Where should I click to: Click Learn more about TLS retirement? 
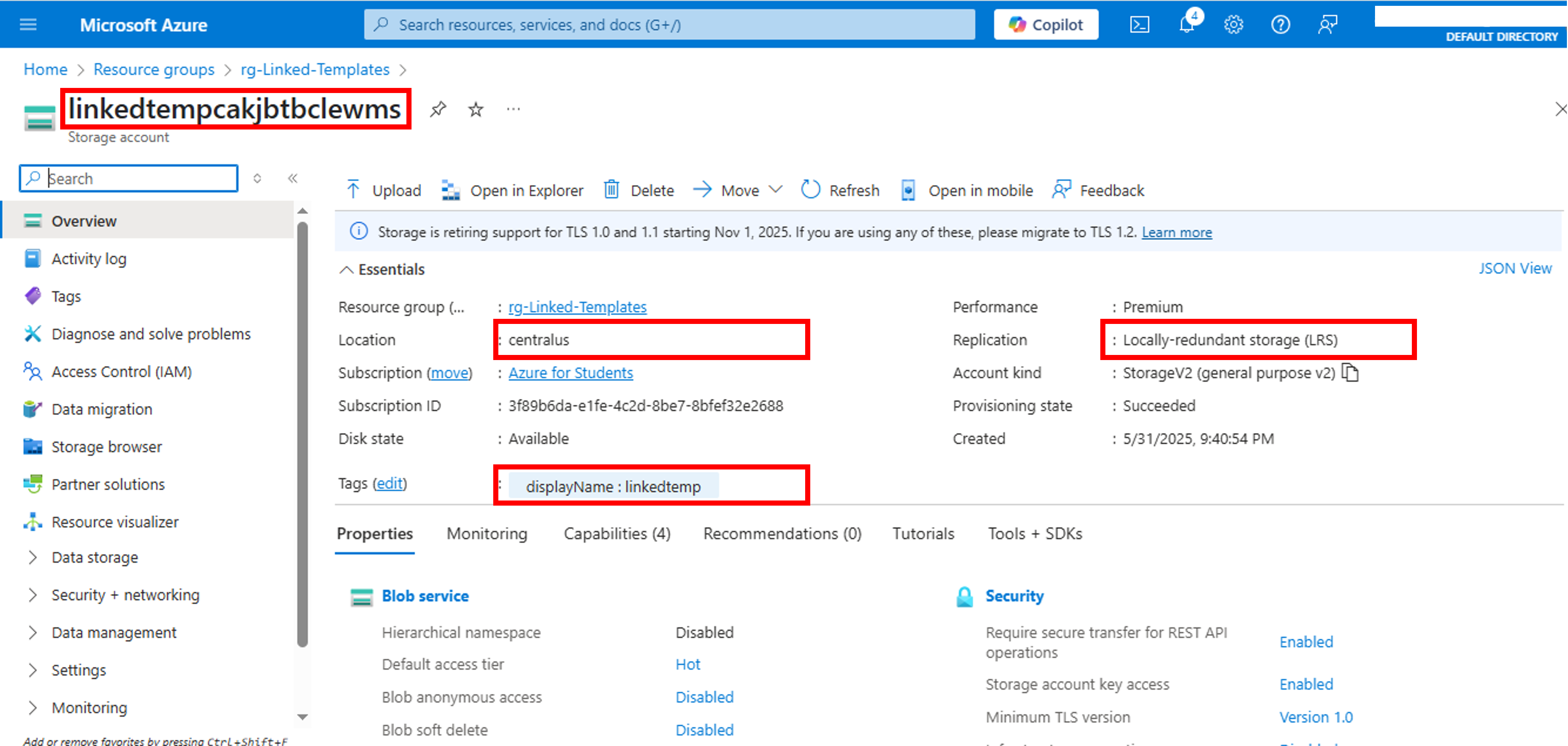pyautogui.click(x=1176, y=232)
